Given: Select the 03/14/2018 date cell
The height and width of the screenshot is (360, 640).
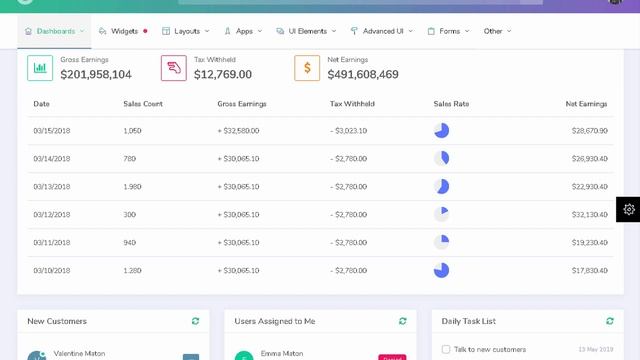Looking at the screenshot, I should (52, 158).
